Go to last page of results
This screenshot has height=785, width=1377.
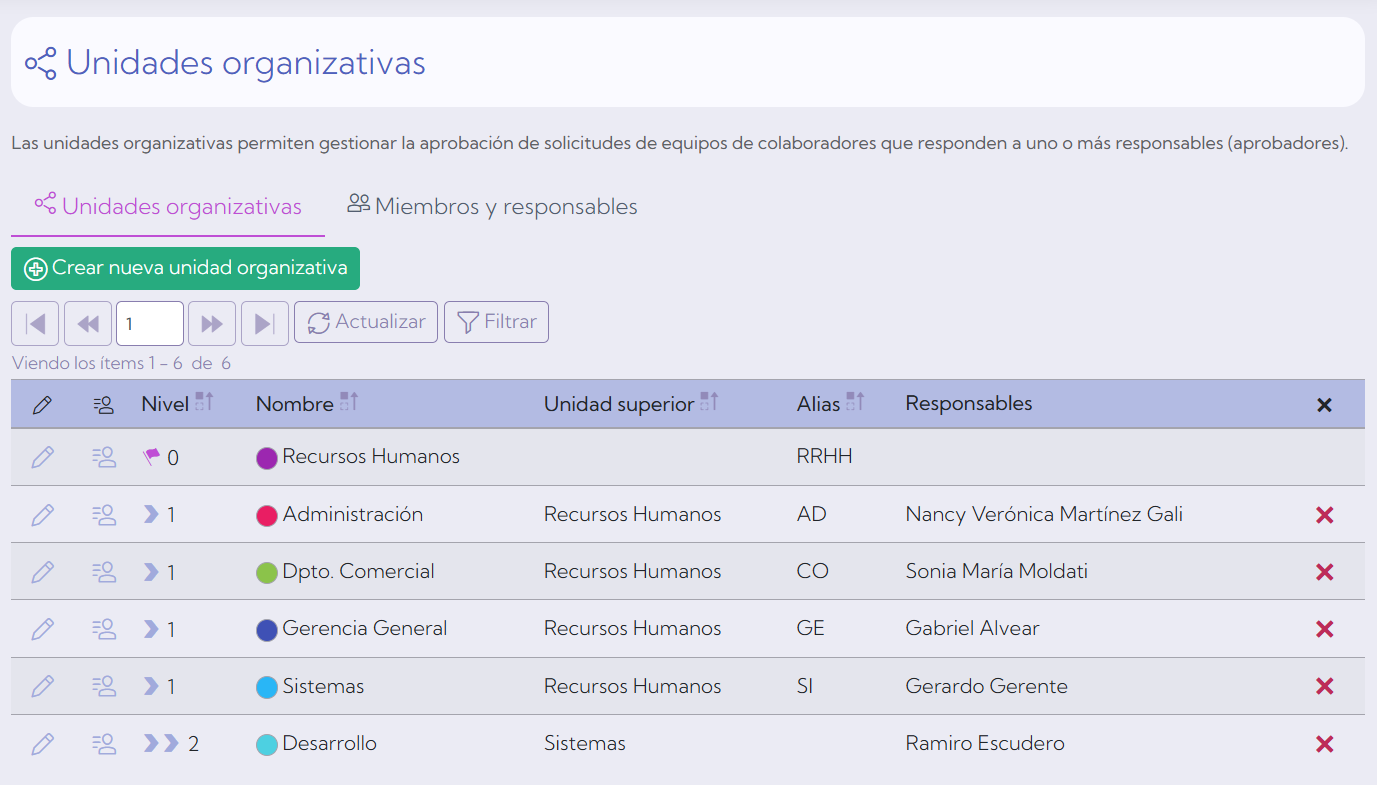(265, 323)
